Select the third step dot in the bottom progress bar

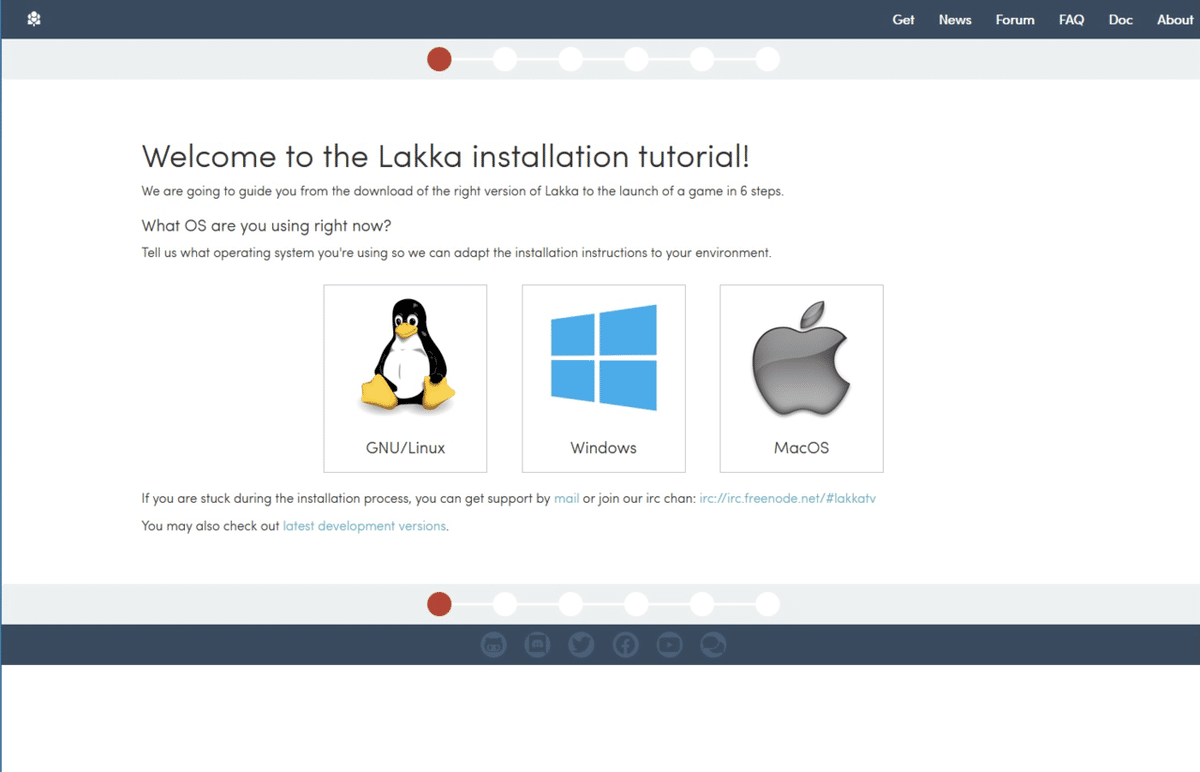pyautogui.click(x=571, y=604)
